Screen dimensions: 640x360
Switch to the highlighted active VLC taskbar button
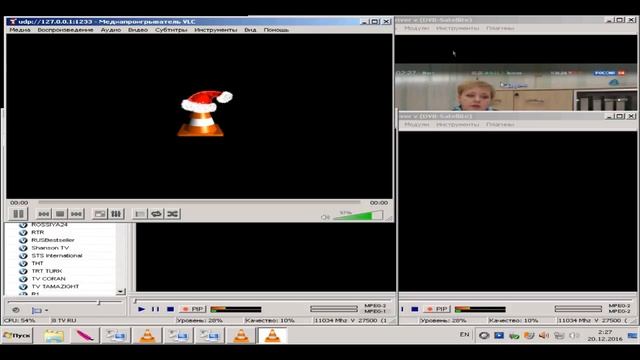pyautogui.click(x=273, y=336)
